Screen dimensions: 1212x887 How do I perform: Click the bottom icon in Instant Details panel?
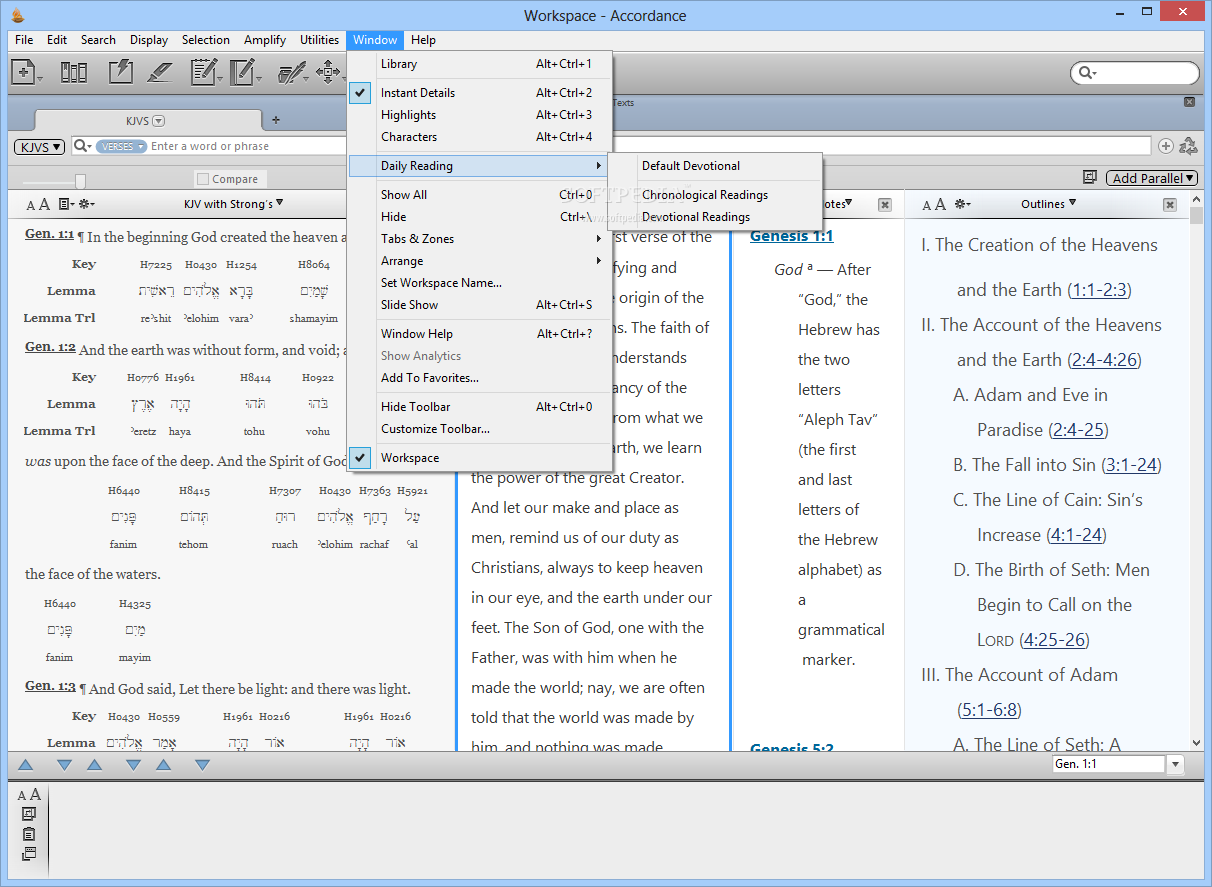29,854
